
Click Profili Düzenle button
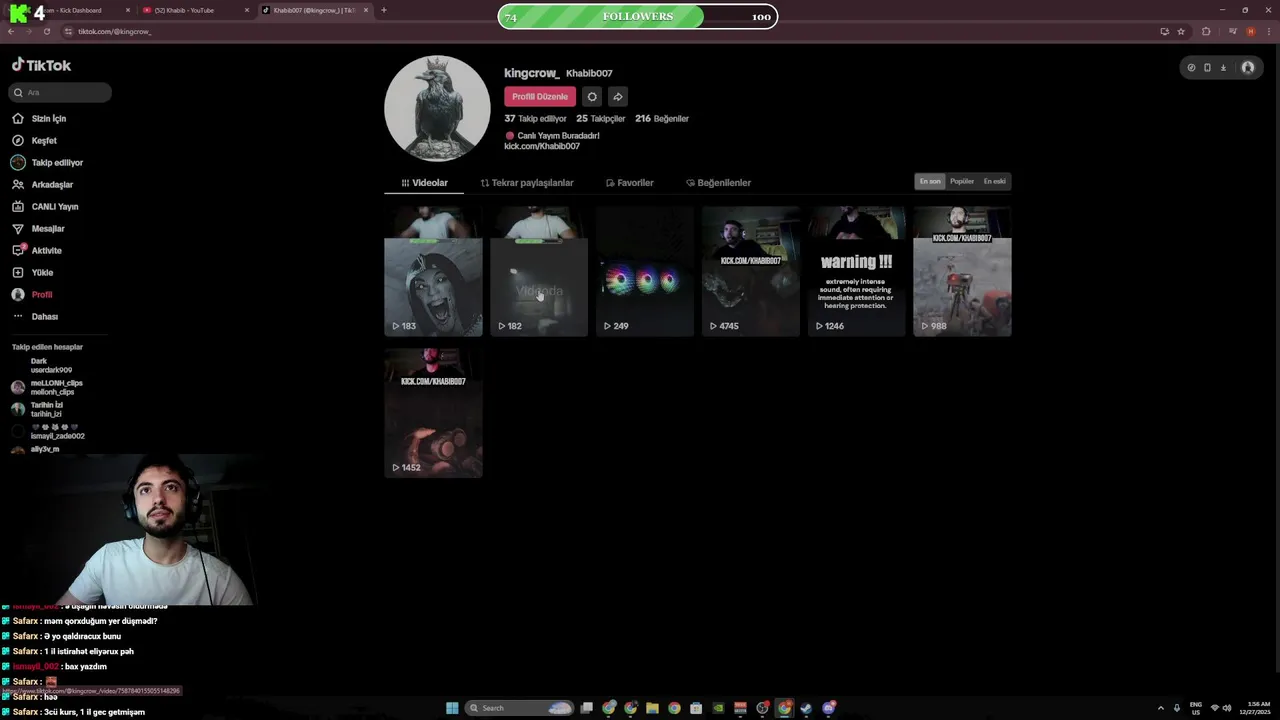coord(540,97)
